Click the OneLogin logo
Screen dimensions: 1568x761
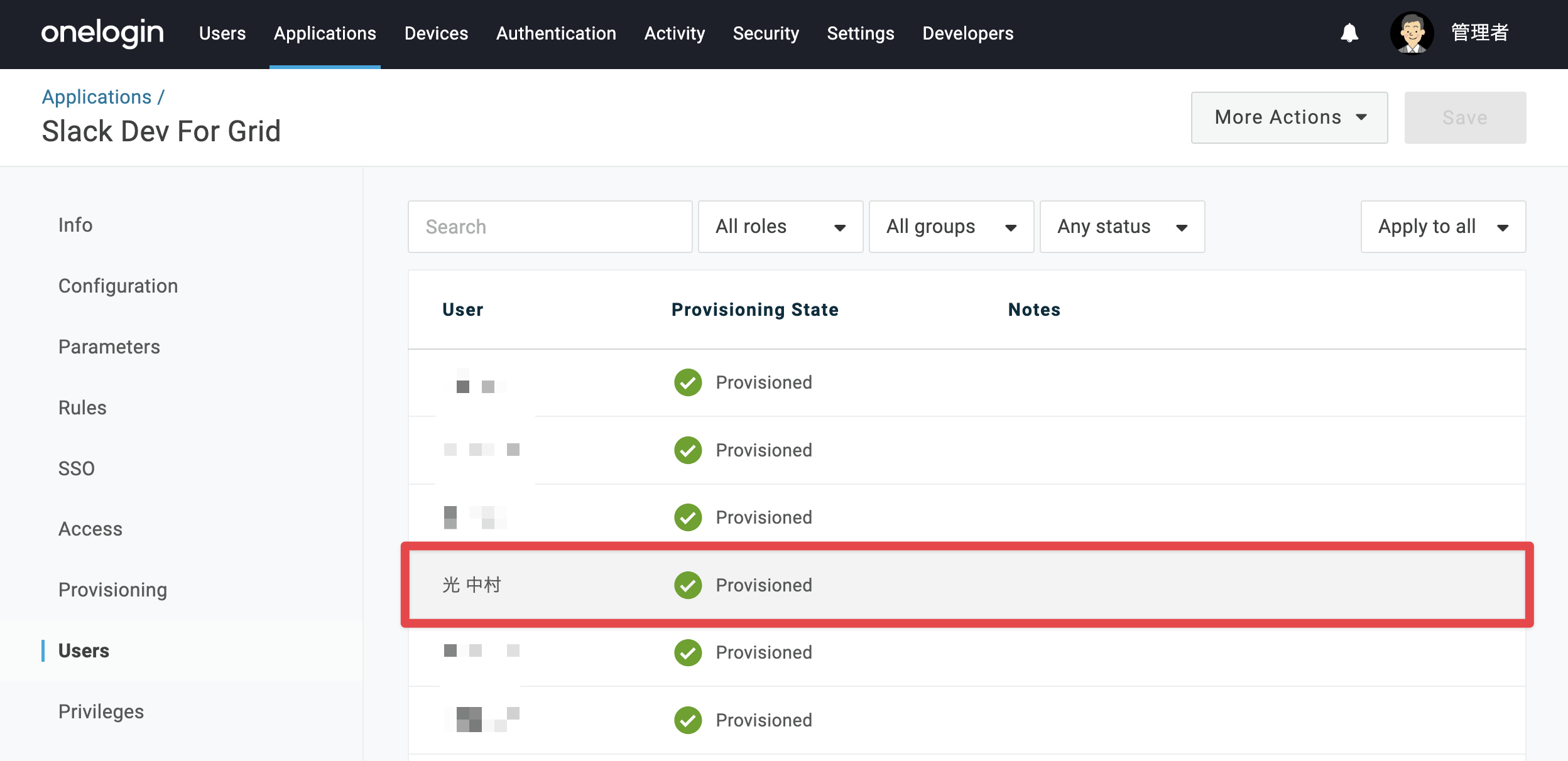click(102, 33)
